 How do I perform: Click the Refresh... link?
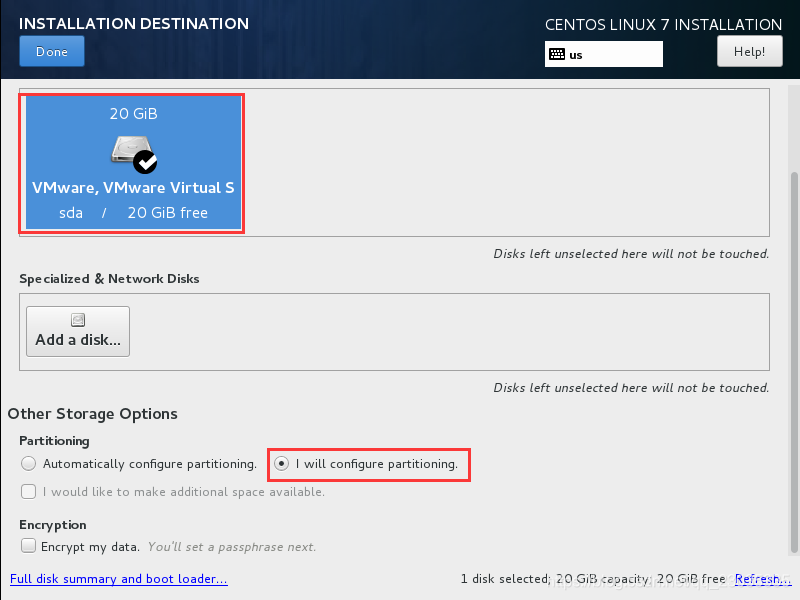click(763, 579)
